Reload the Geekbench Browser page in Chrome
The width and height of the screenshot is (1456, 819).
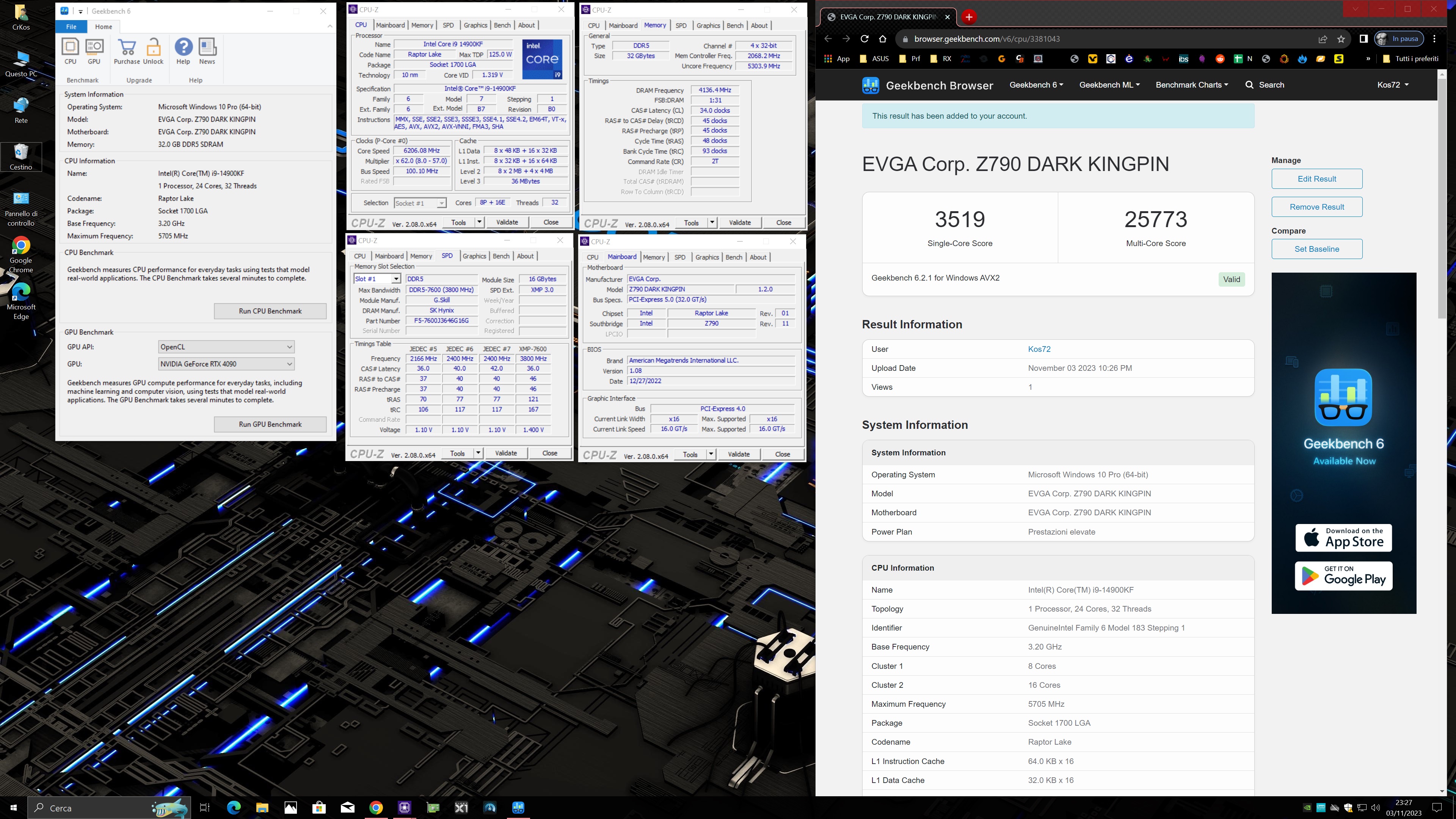point(864,39)
